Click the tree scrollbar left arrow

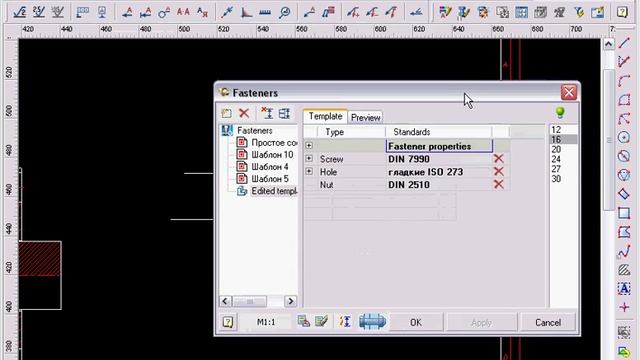point(225,301)
